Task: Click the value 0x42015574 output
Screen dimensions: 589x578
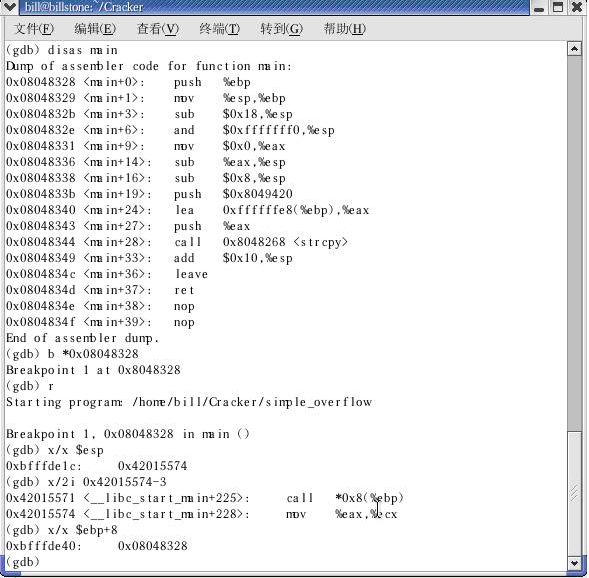Action: (153, 466)
